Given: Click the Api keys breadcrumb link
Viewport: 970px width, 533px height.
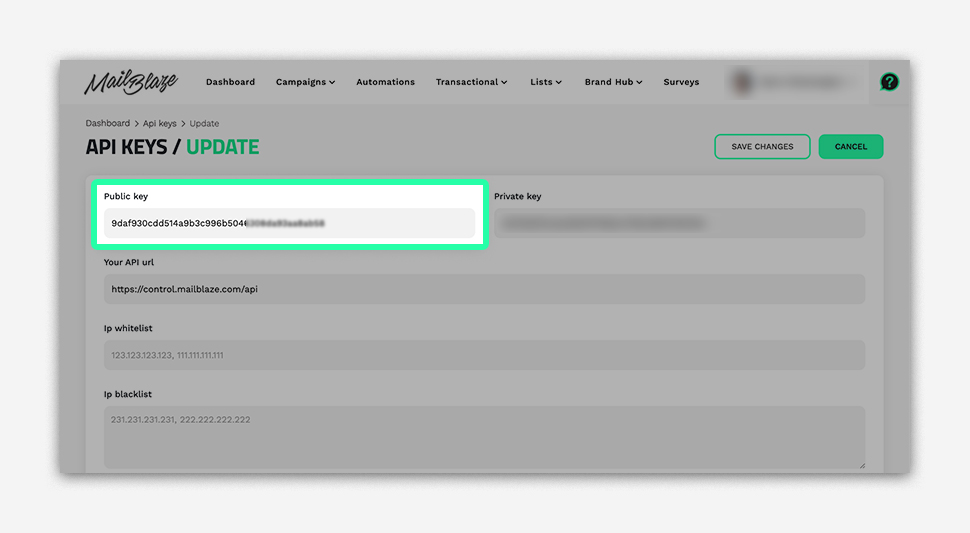Looking at the screenshot, I should coord(159,124).
